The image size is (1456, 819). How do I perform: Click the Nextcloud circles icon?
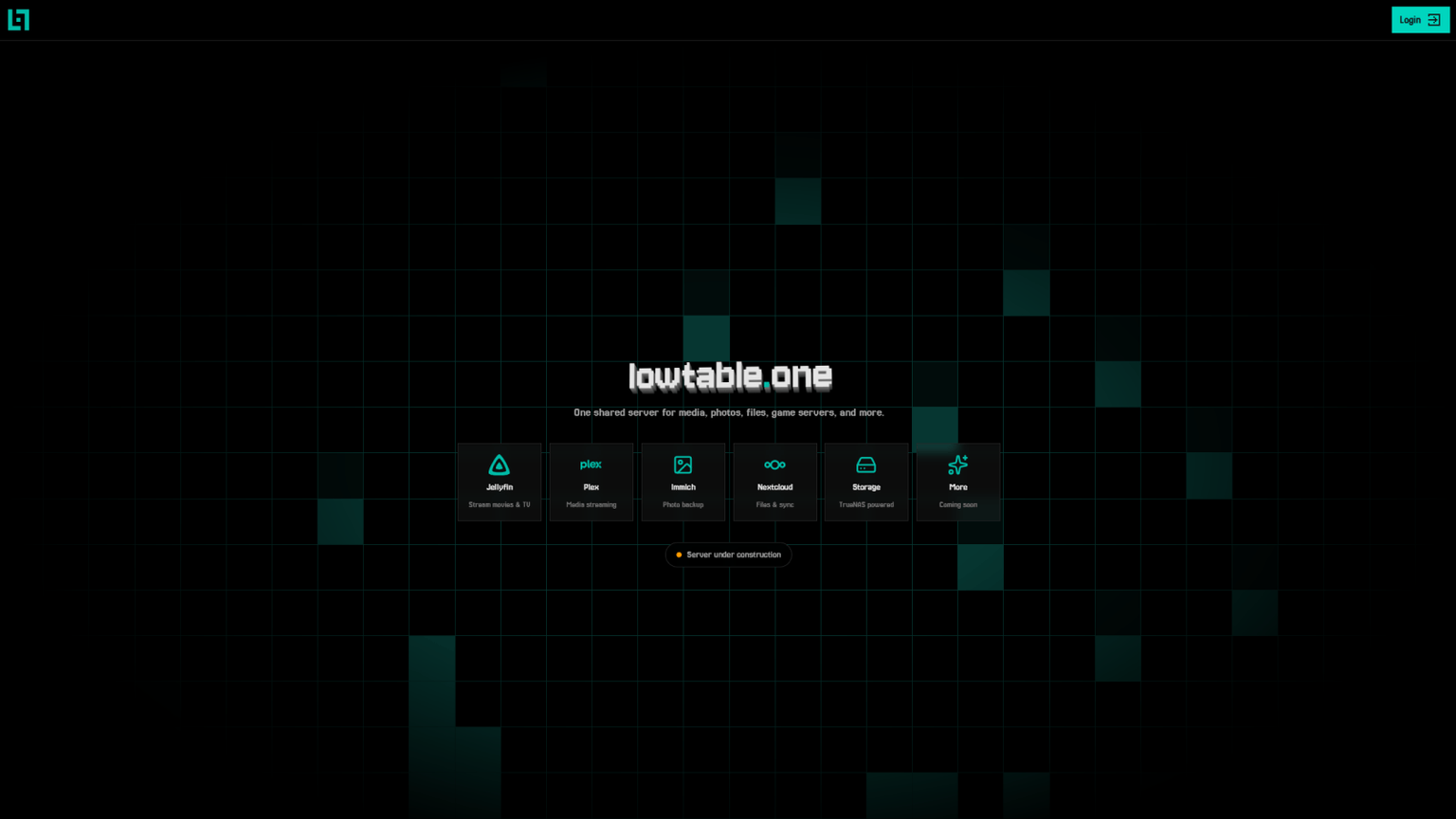coord(774,464)
